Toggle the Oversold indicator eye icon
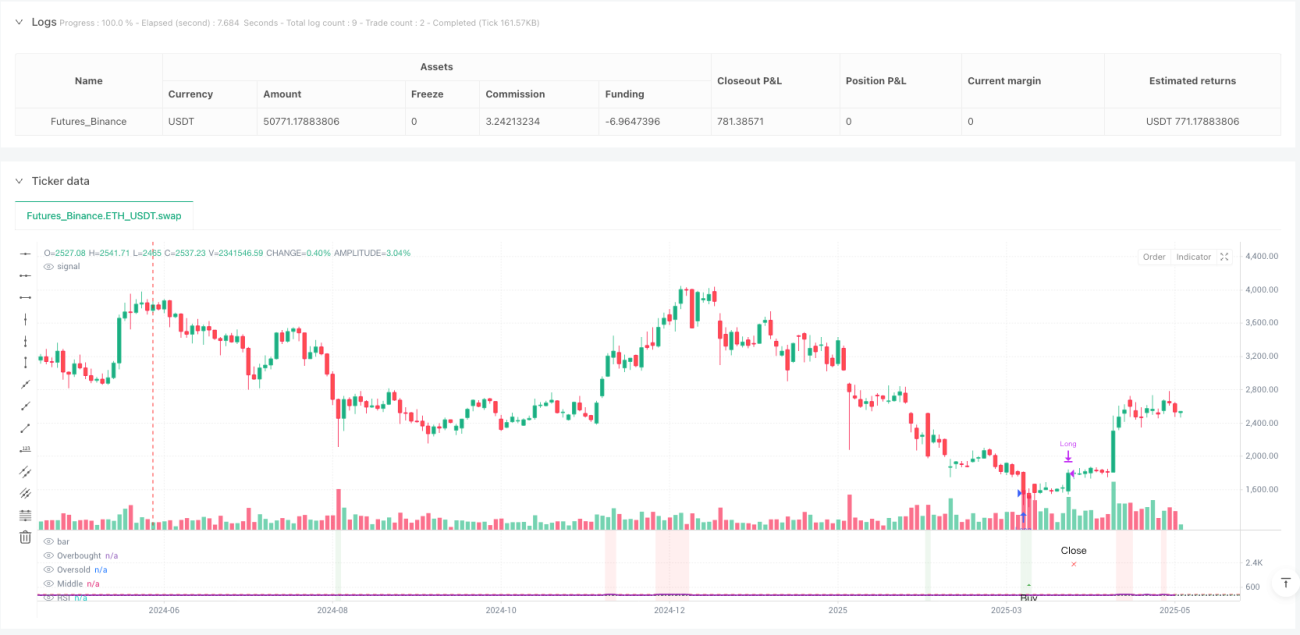Screen dimensions: 1300x635 [x=49, y=569]
